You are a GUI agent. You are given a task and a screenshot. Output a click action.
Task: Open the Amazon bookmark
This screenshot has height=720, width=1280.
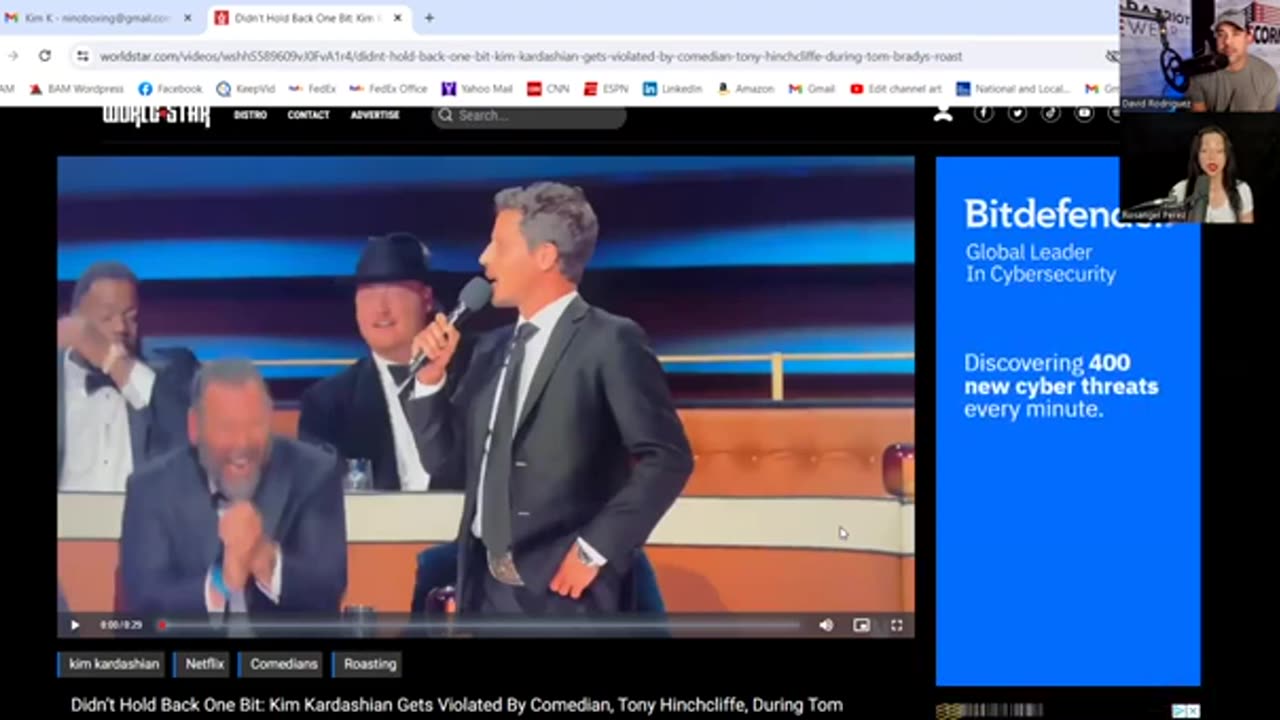point(745,89)
